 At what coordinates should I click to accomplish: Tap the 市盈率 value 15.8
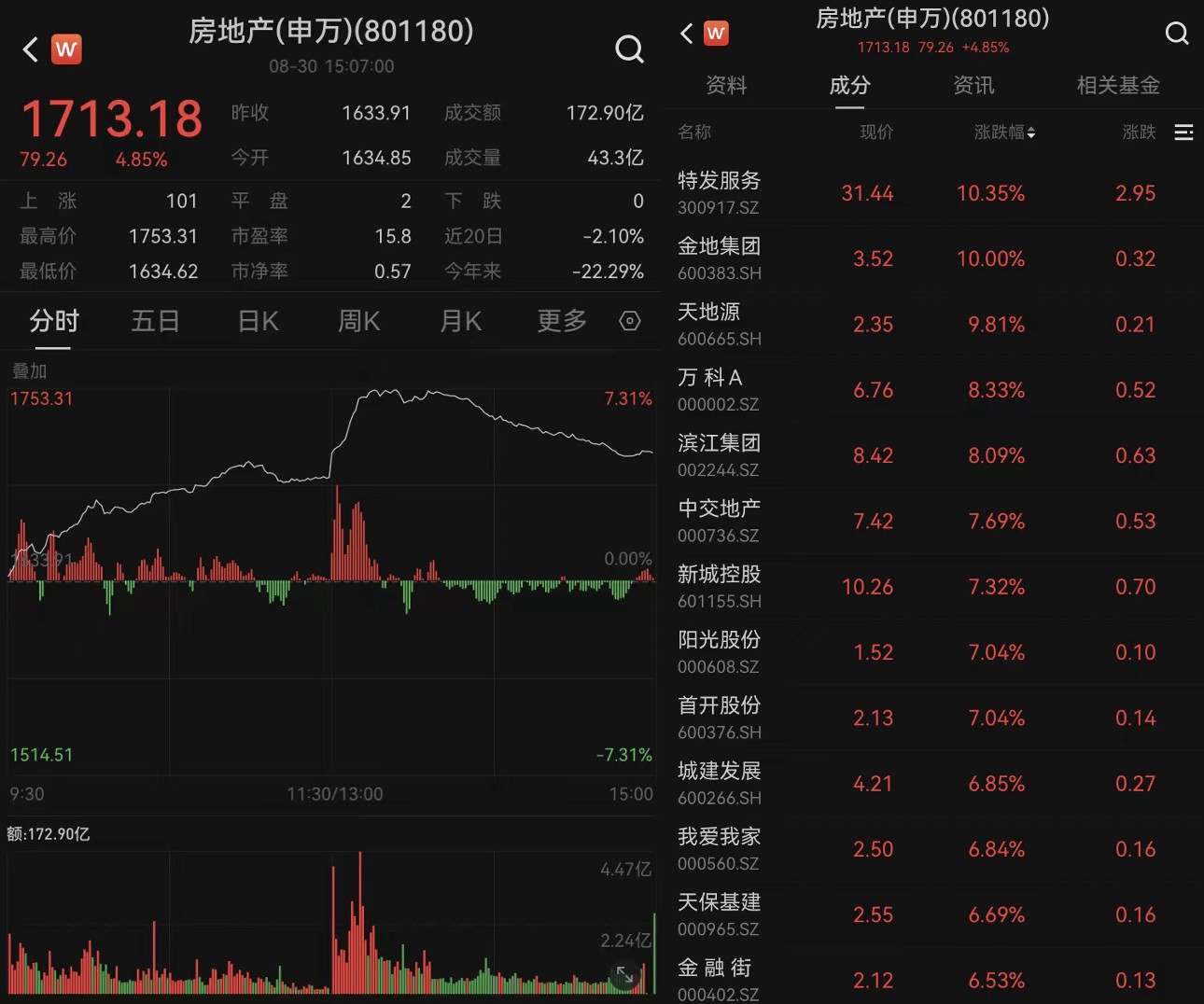[393, 236]
